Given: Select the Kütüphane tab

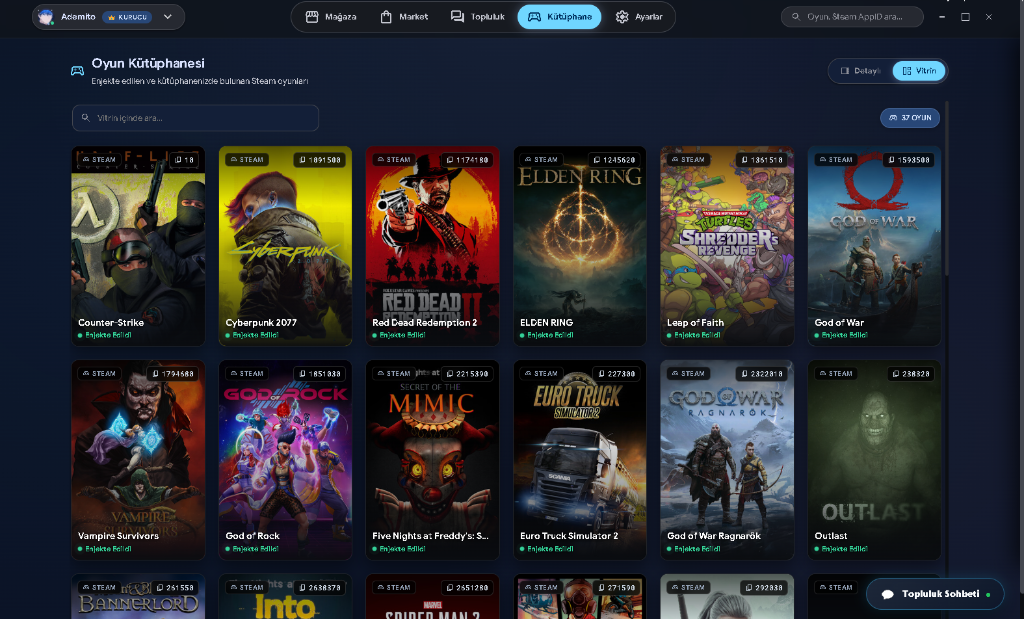Looking at the screenshot, I should click(560, 17).
